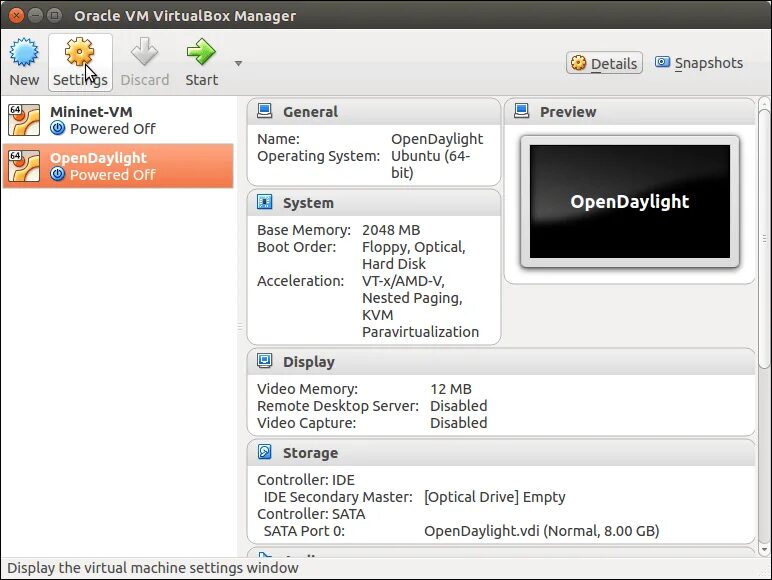772x580 pixels.
Task: Click the 'Controller: IDE' line
Action: [x=306, y=480]
